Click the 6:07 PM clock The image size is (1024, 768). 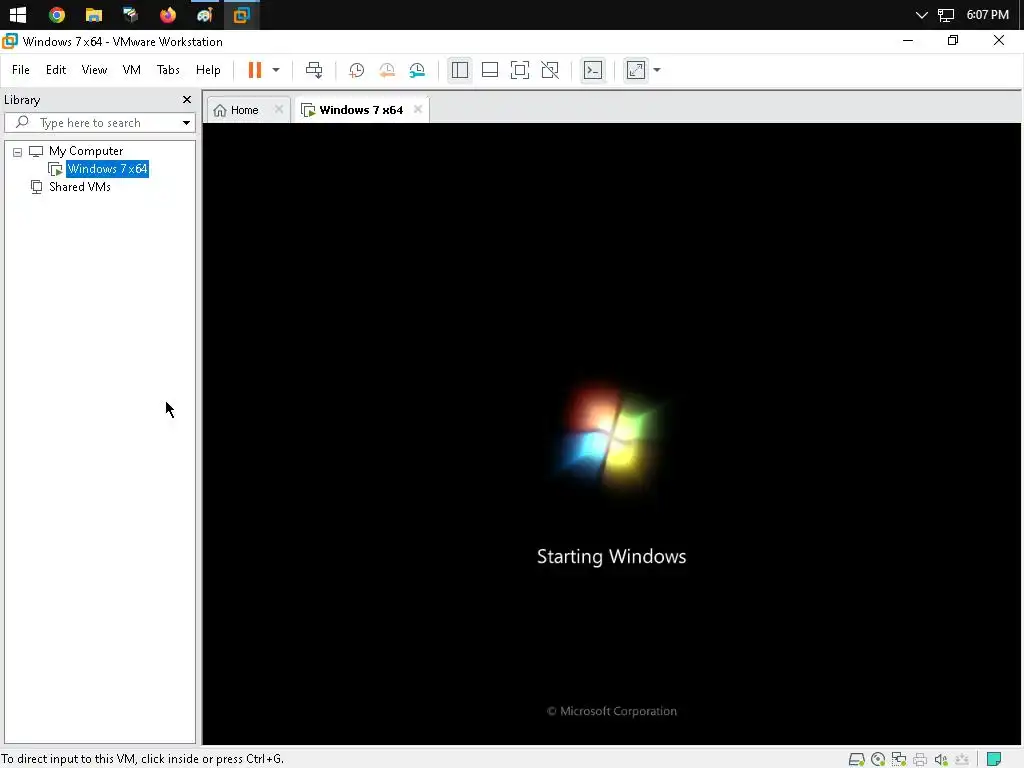pos(987,14)
